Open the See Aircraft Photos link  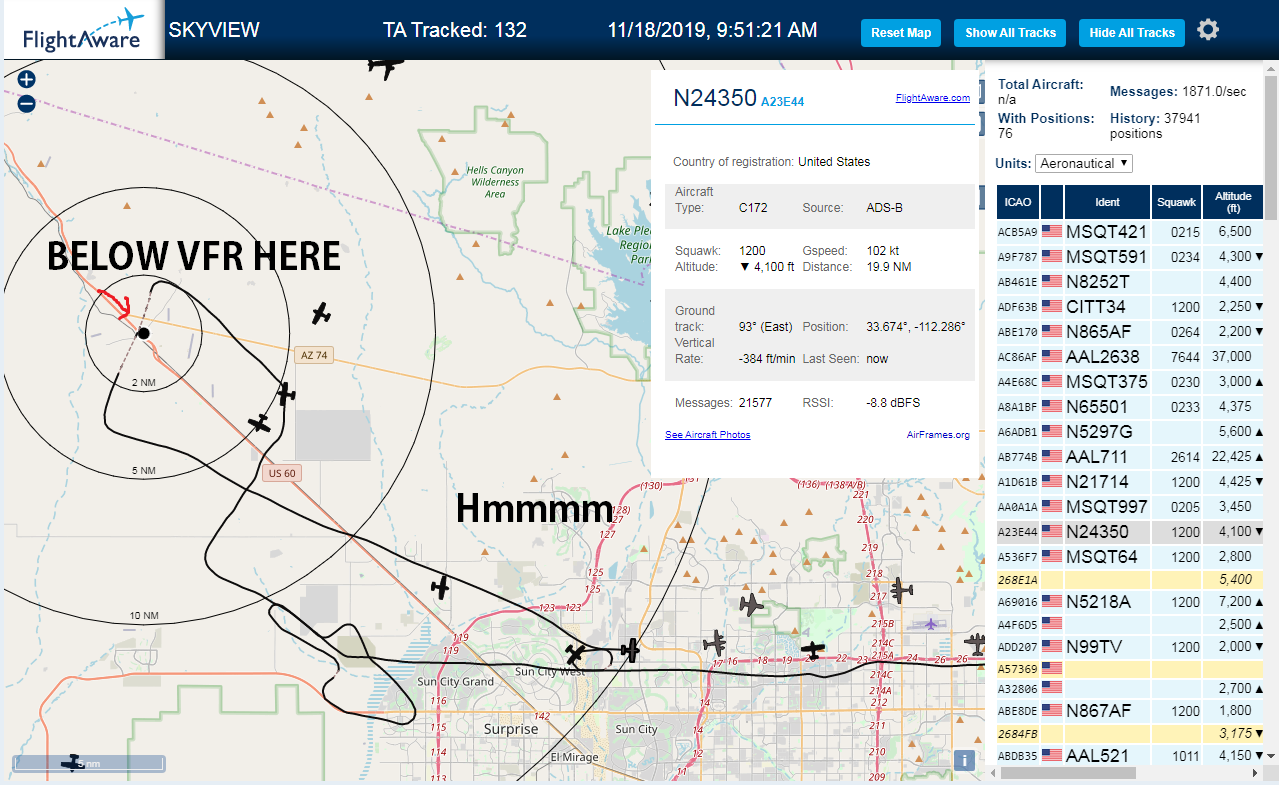point(708,434)
